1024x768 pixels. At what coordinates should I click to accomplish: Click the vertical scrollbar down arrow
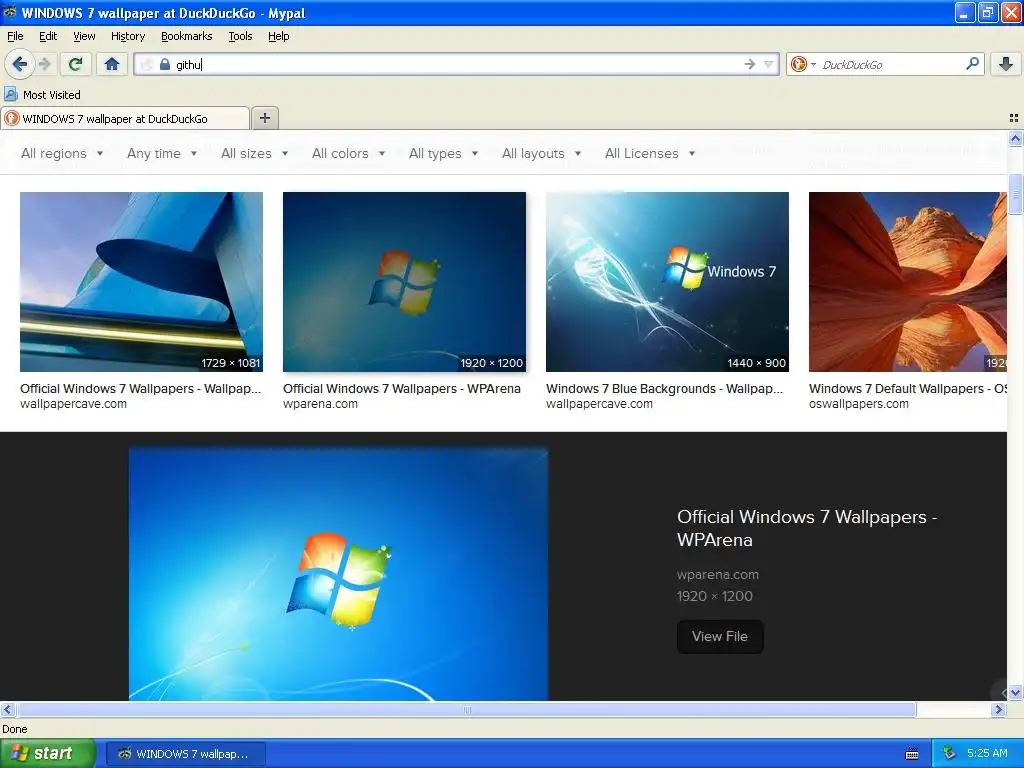tap(1015, 692)
